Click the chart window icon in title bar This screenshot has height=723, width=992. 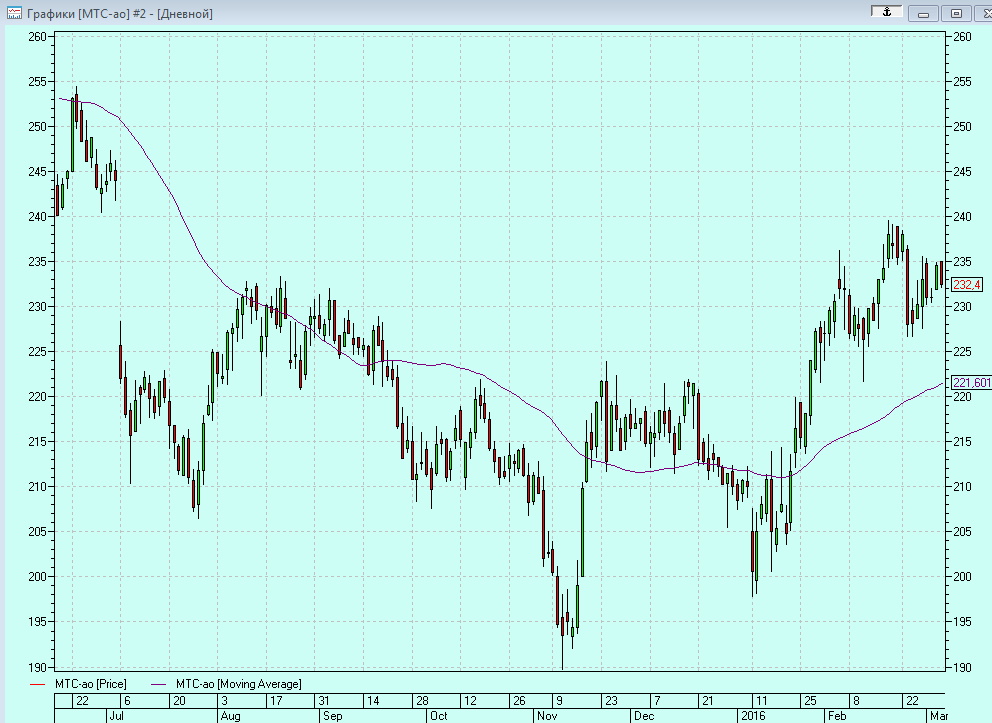pyautogui.click(x=14, y=13)
